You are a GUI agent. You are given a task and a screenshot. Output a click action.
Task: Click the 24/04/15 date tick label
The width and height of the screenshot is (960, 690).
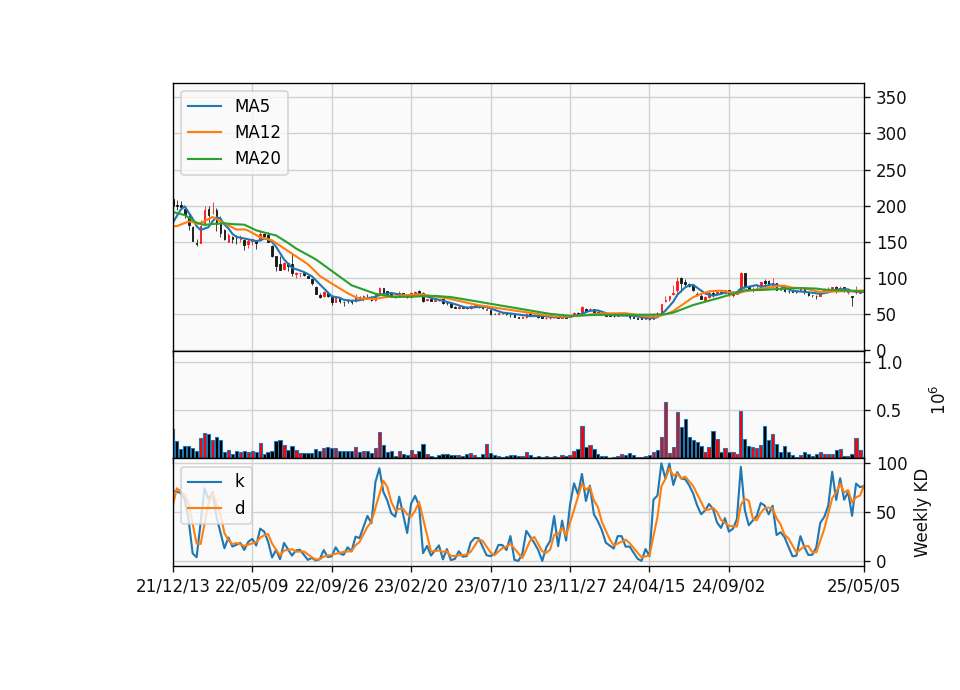(649, 586)
